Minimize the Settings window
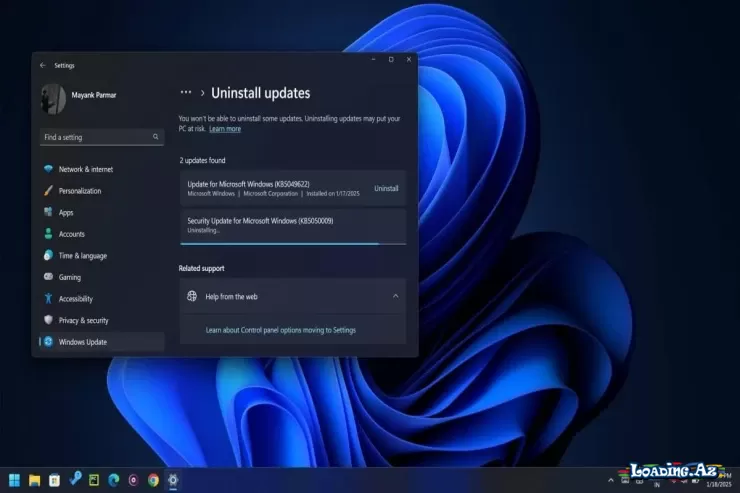 click(373, 59)
